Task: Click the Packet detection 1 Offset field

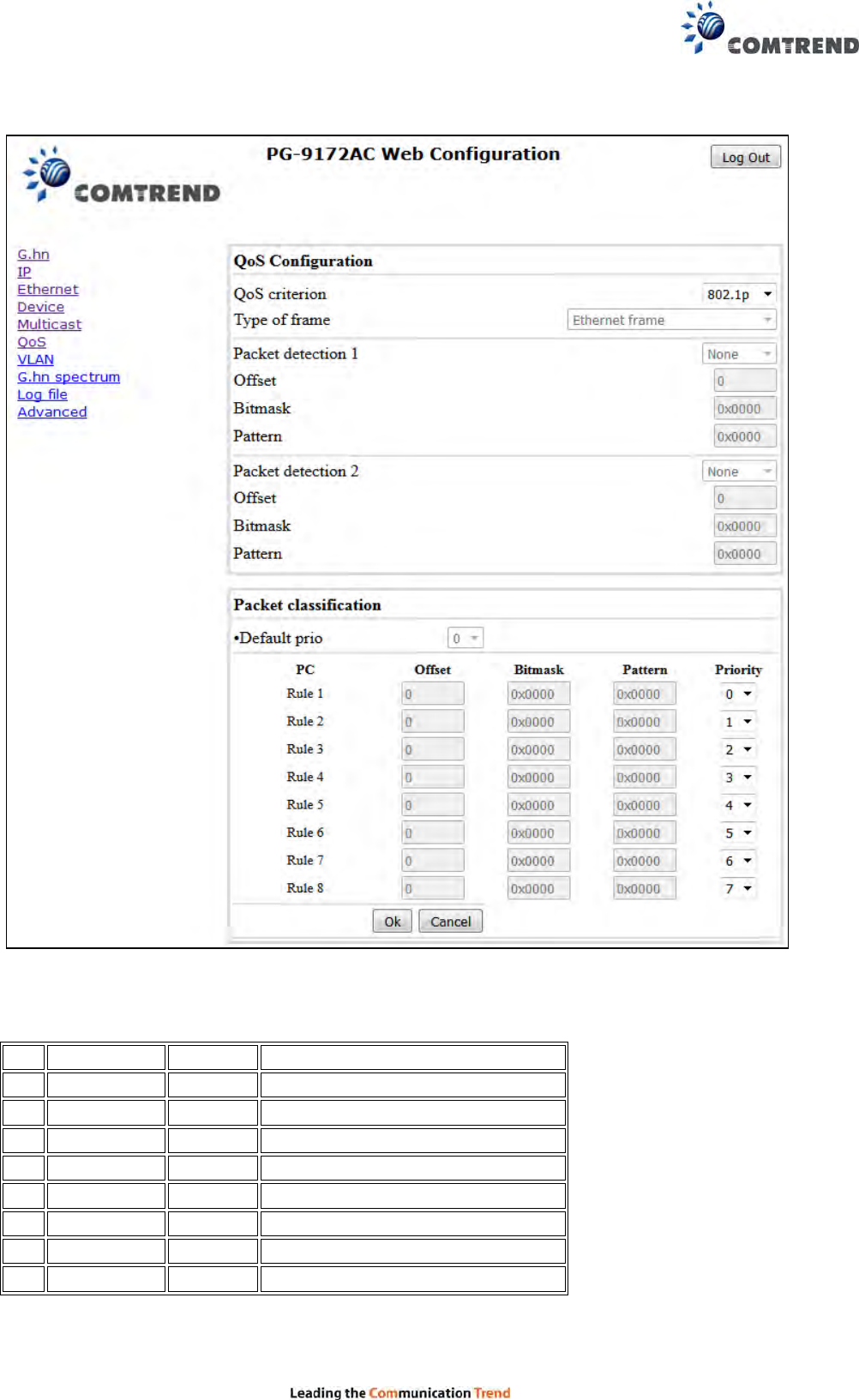Action: (745, 381)
